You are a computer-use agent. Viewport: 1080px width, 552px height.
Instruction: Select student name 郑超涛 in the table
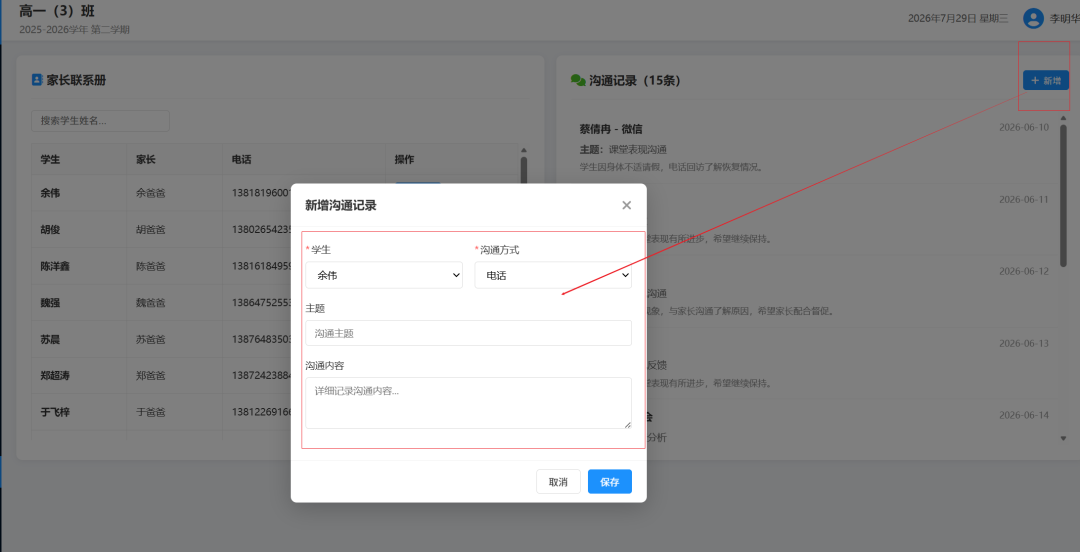(x=55, y=376)
